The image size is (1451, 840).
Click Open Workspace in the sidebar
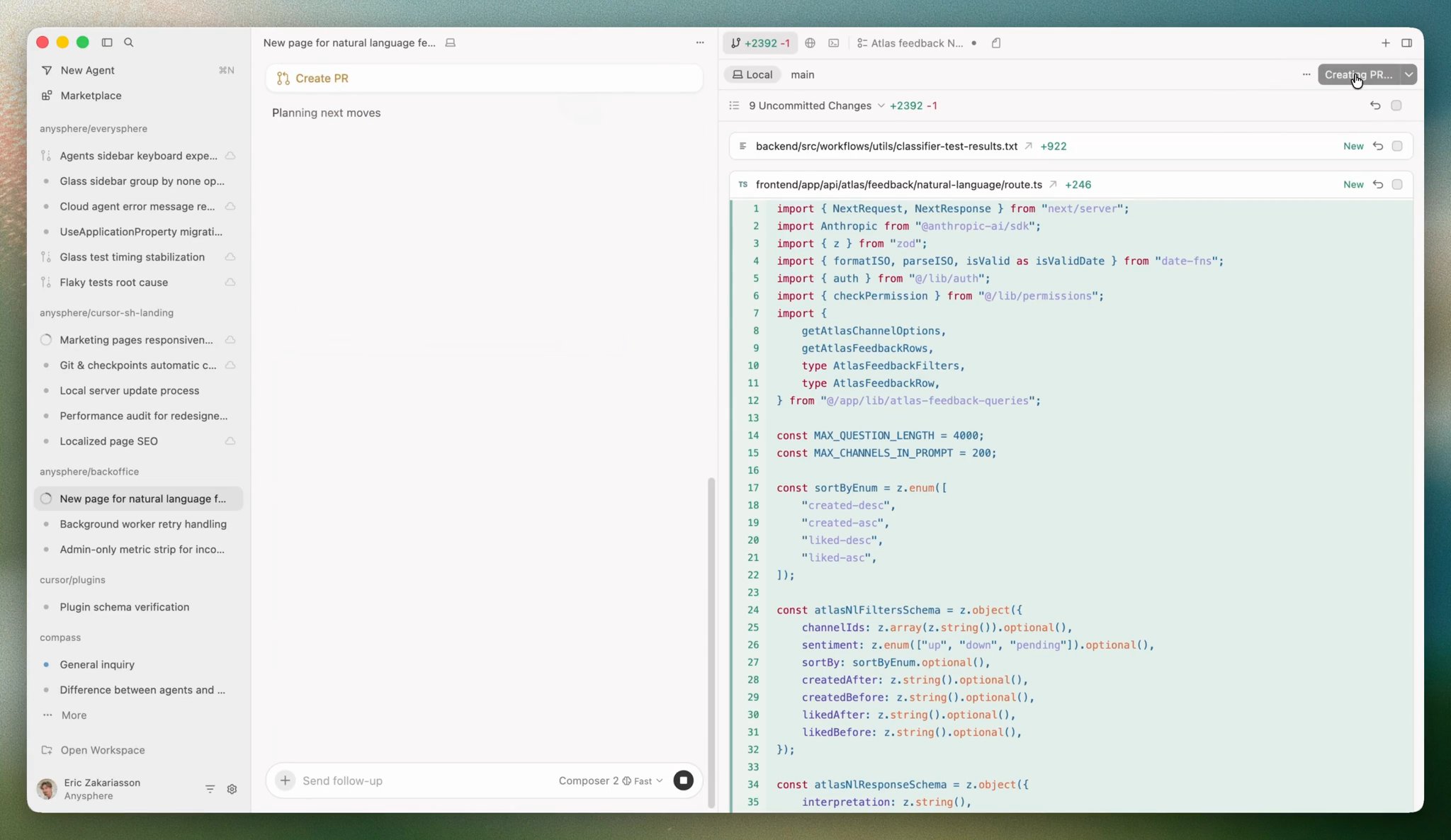(102, 750)
